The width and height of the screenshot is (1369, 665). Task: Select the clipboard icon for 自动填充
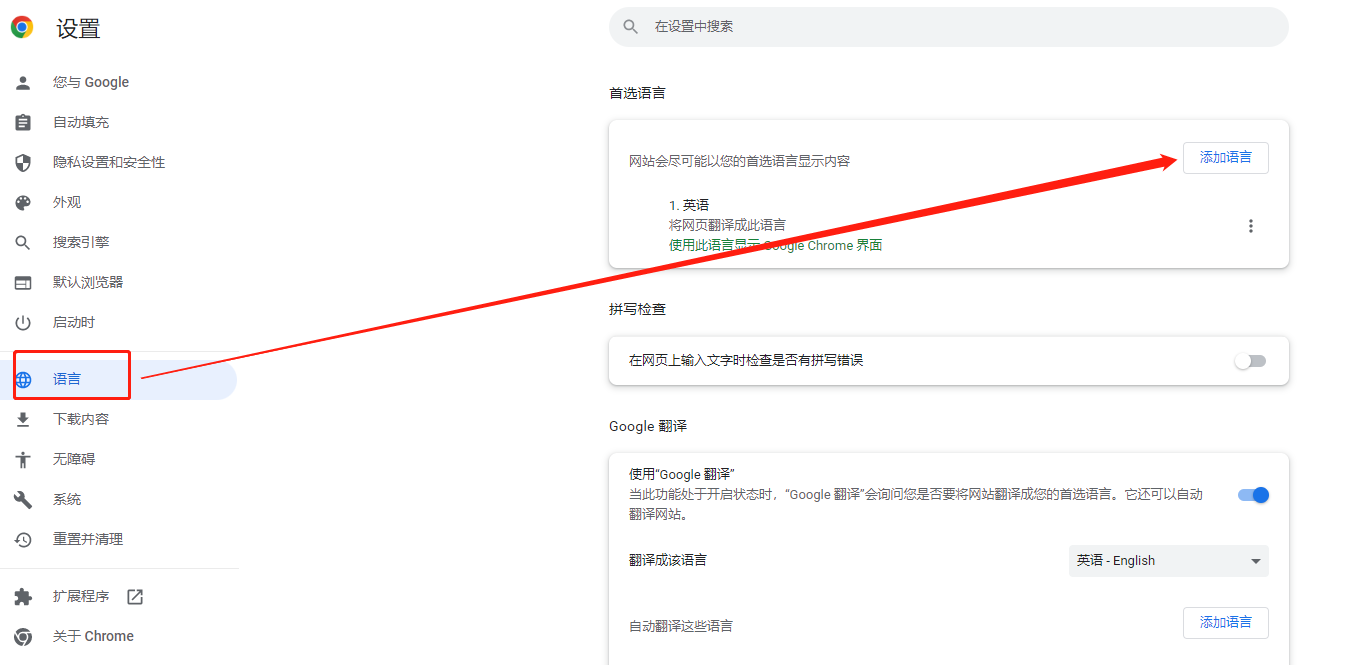point(23,122)
